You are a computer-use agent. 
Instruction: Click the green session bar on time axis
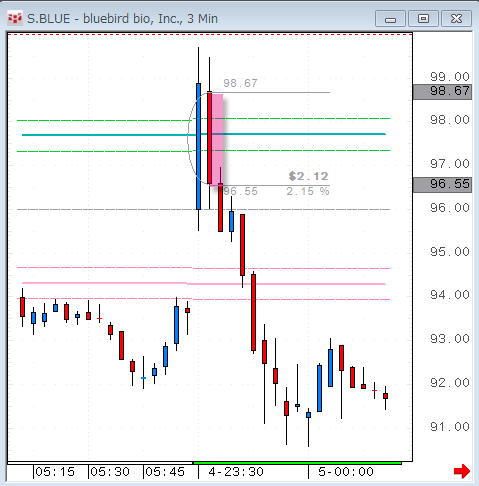pos(297,463)
